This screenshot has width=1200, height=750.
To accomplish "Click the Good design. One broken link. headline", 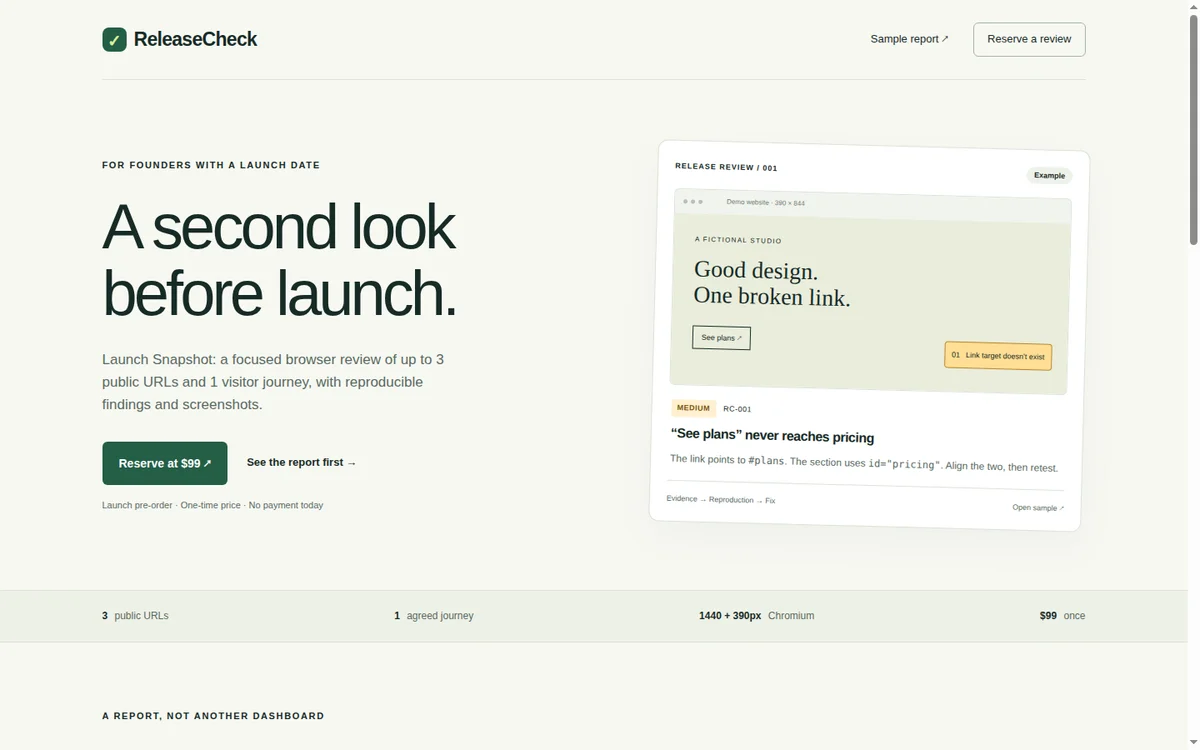I will pos(772,283).
